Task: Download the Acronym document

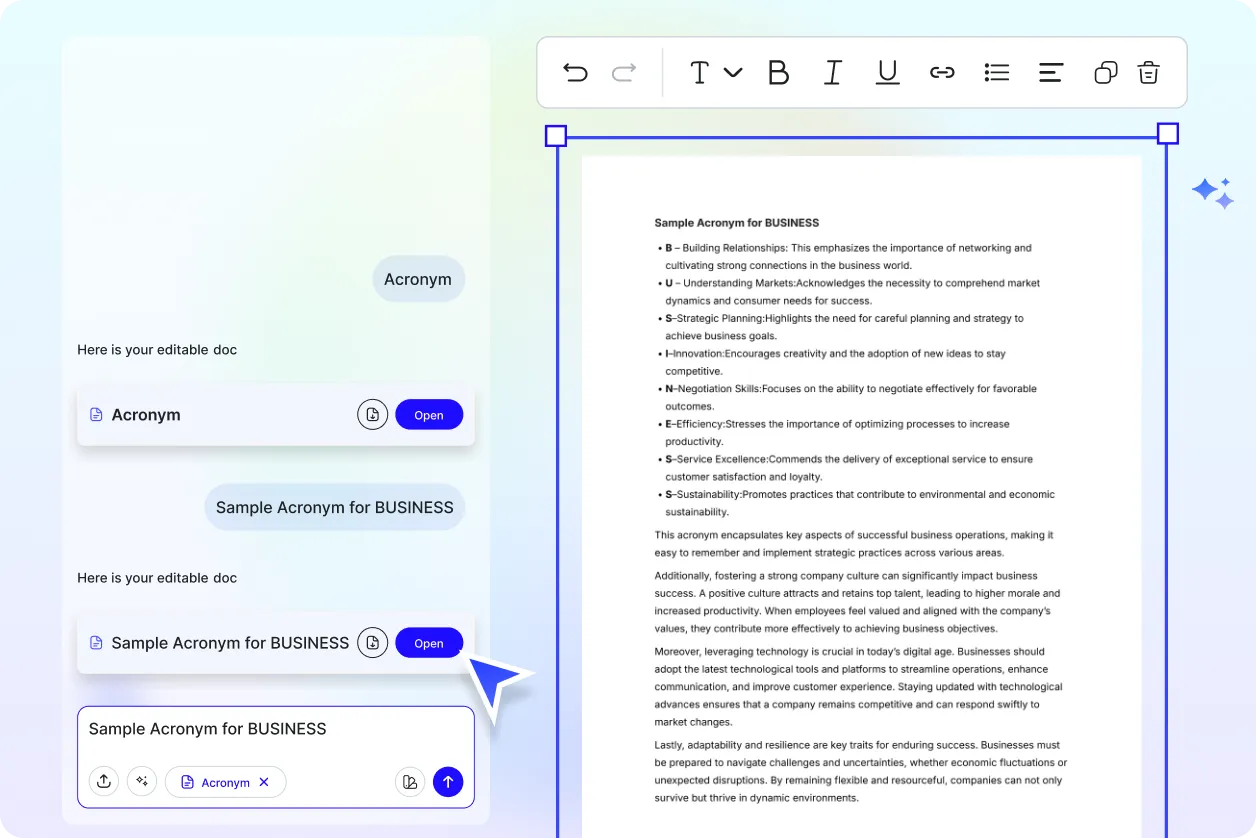Action: (372, 414)
